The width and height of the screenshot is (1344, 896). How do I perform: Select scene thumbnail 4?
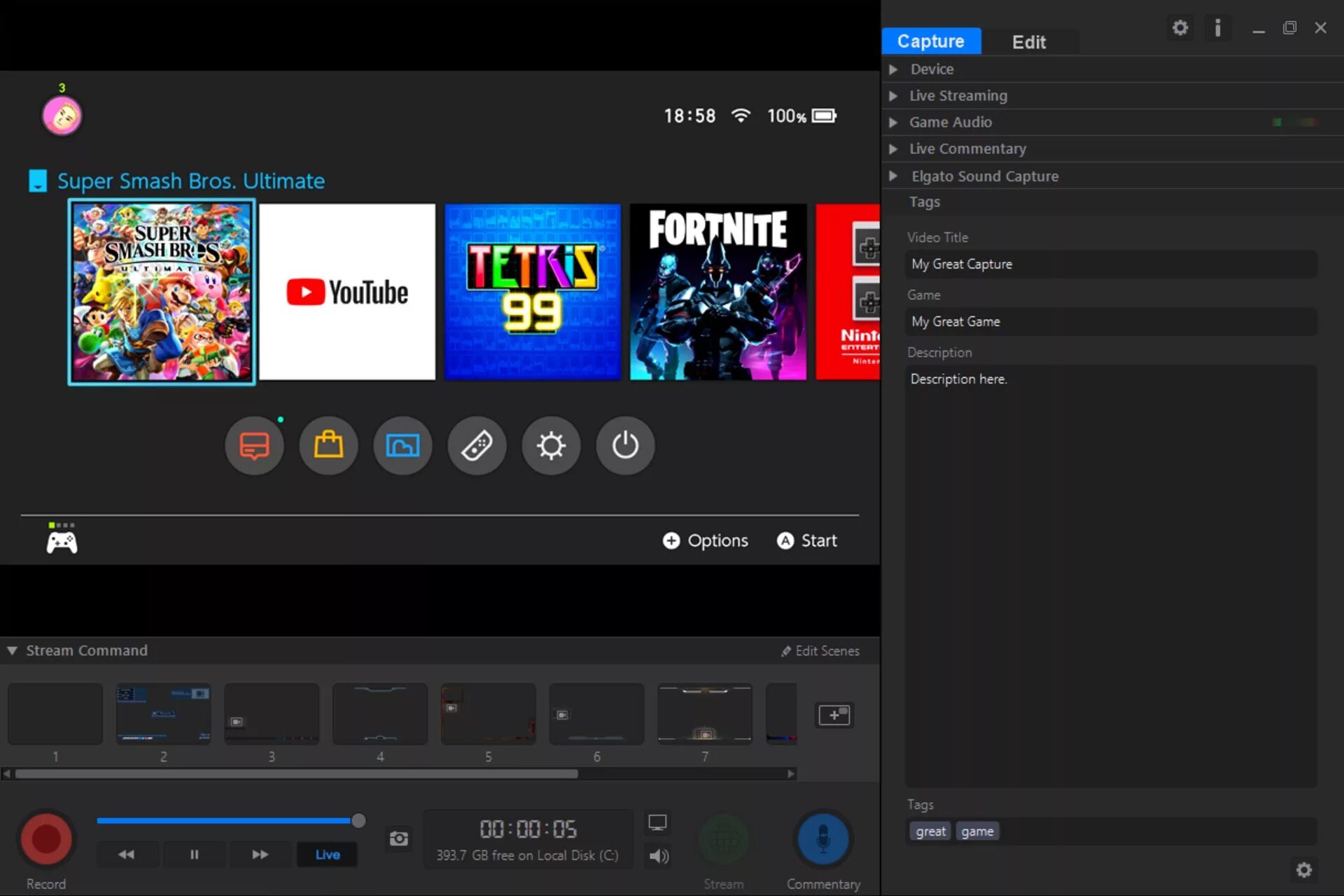pos(380,714)
